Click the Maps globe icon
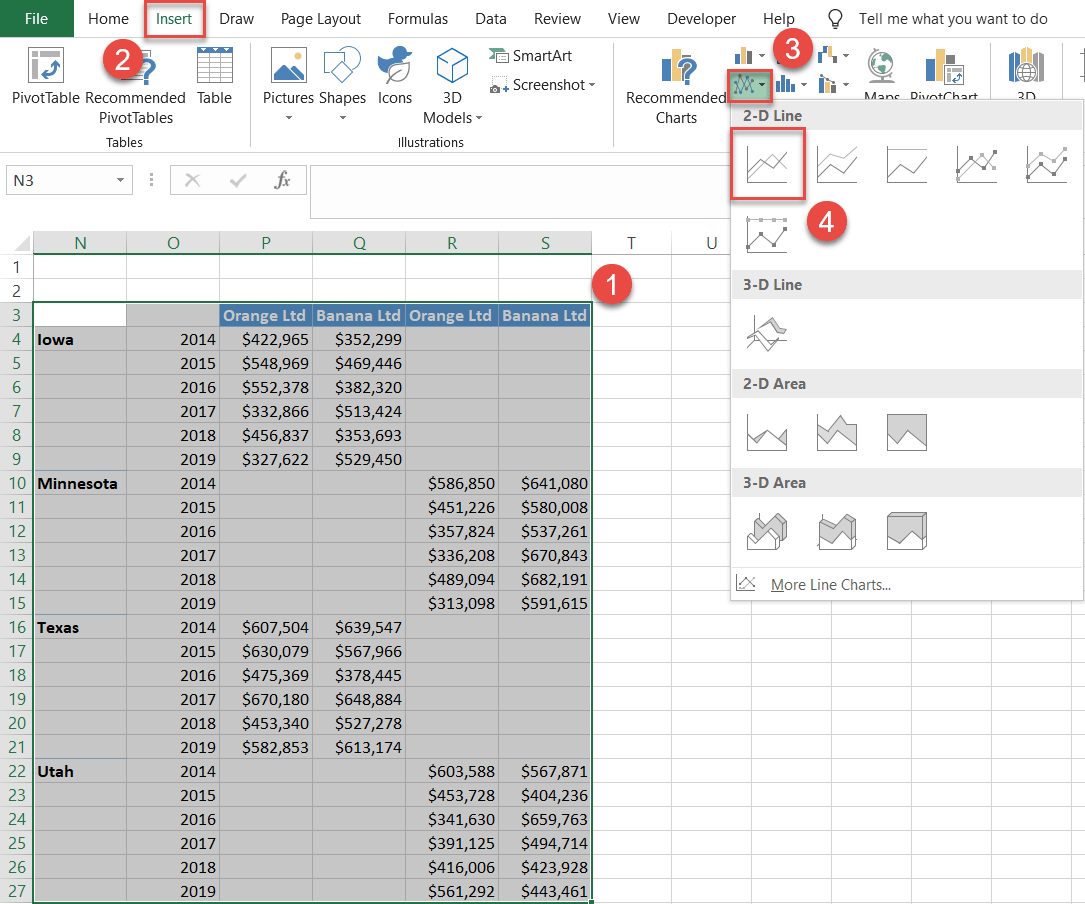This screenshot has height=904, width=1085. click(x=881, y=66)
